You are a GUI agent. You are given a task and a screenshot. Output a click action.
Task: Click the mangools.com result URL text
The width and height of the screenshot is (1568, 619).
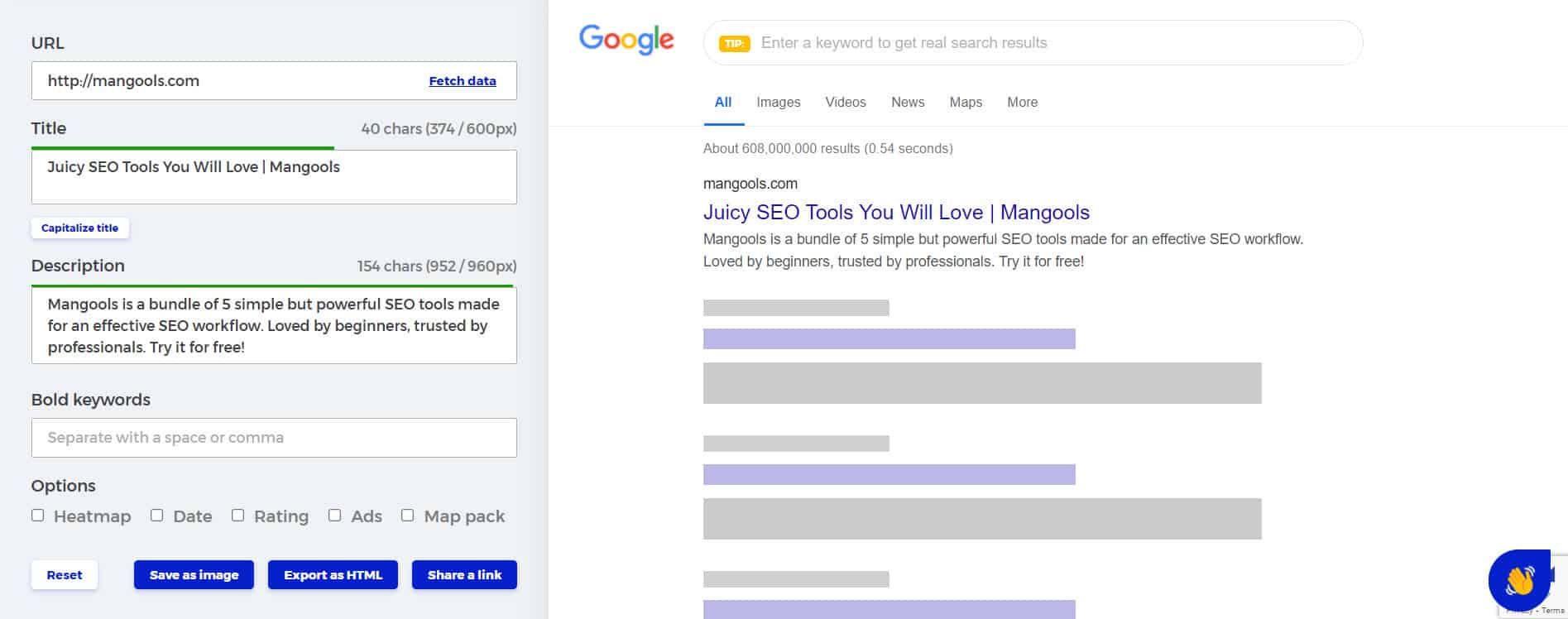coord(750,184)
